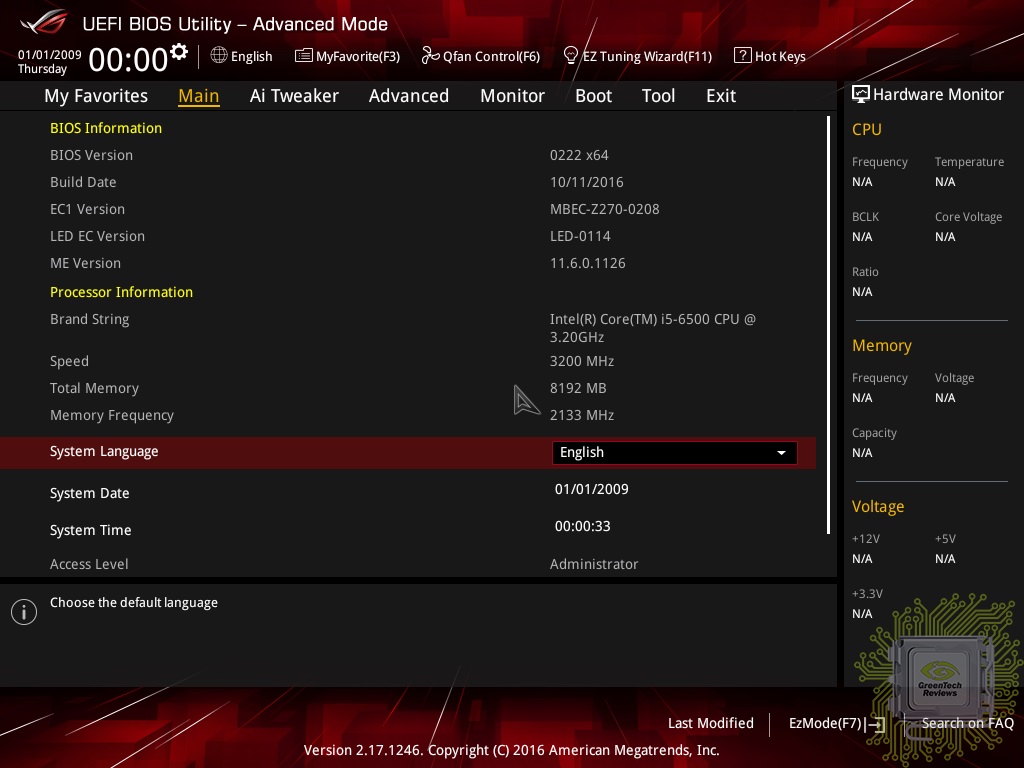Click the info icon beside help text
Viewport: 1024px width, 768px height.
click(x=24, y=612)
